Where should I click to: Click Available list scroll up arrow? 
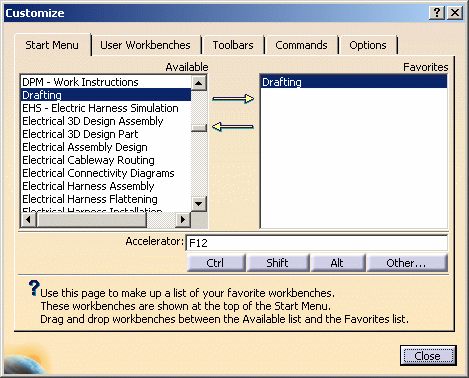(x=199, y=83)
